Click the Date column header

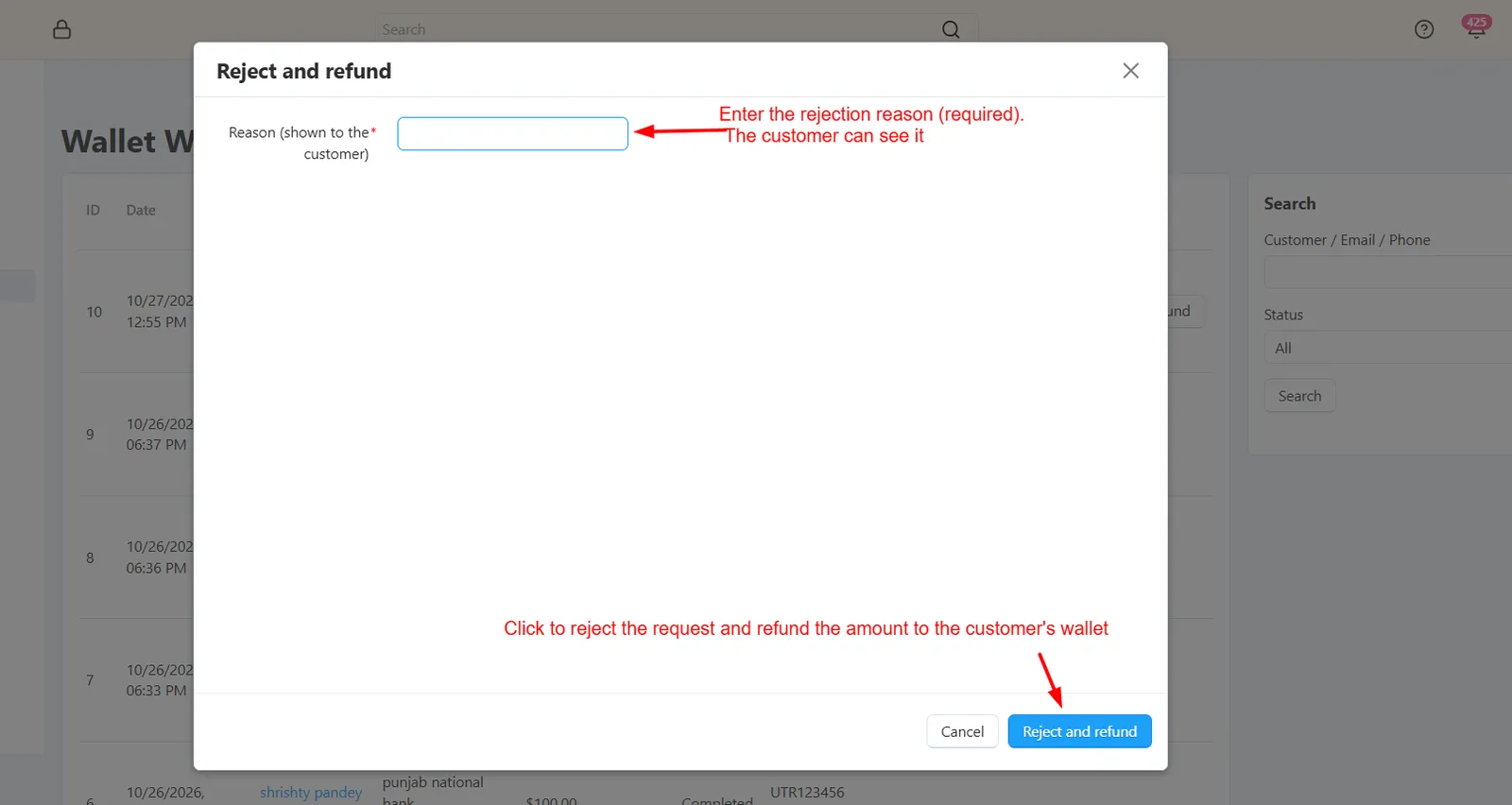pos(141,211)
